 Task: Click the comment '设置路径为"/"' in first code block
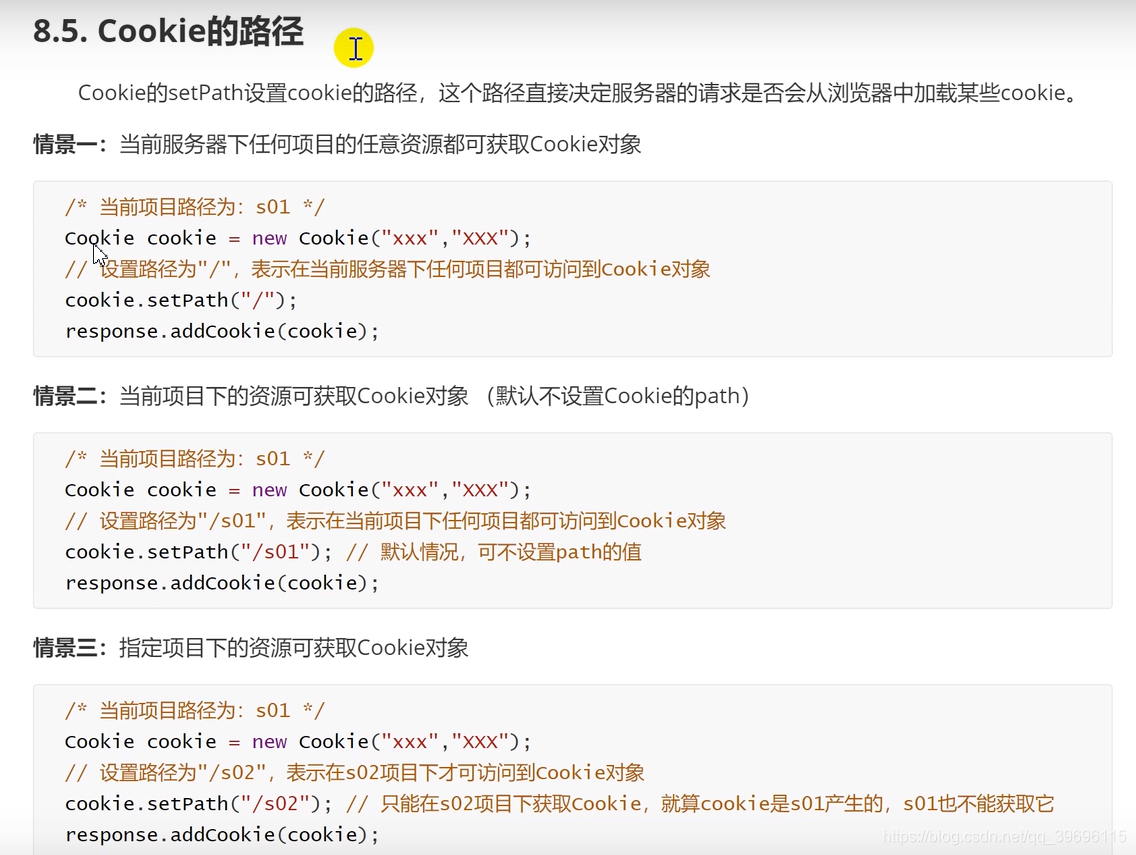(388, 270)
